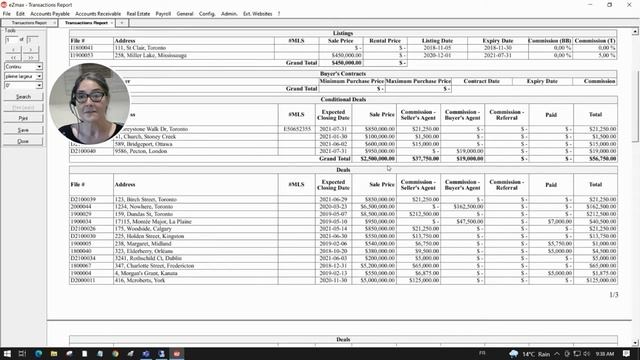Open Google Chrome from the taskbar
The width and height of the screenshot is (640, 360).
coord(116,353)
